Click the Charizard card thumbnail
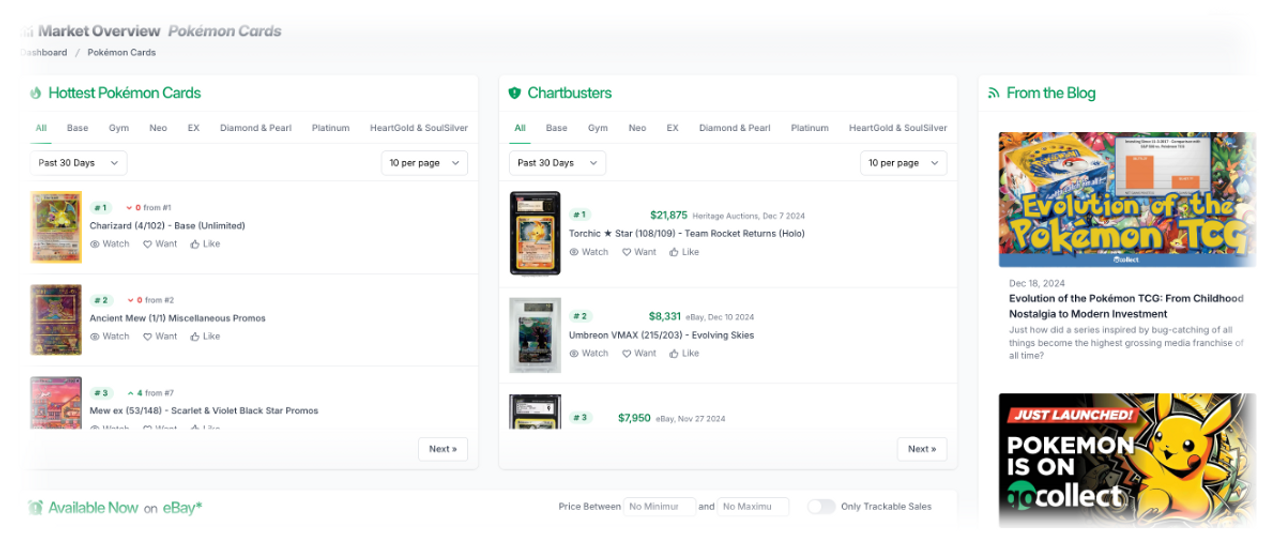Screen dimensions: 1280x539 pos(56,227)
